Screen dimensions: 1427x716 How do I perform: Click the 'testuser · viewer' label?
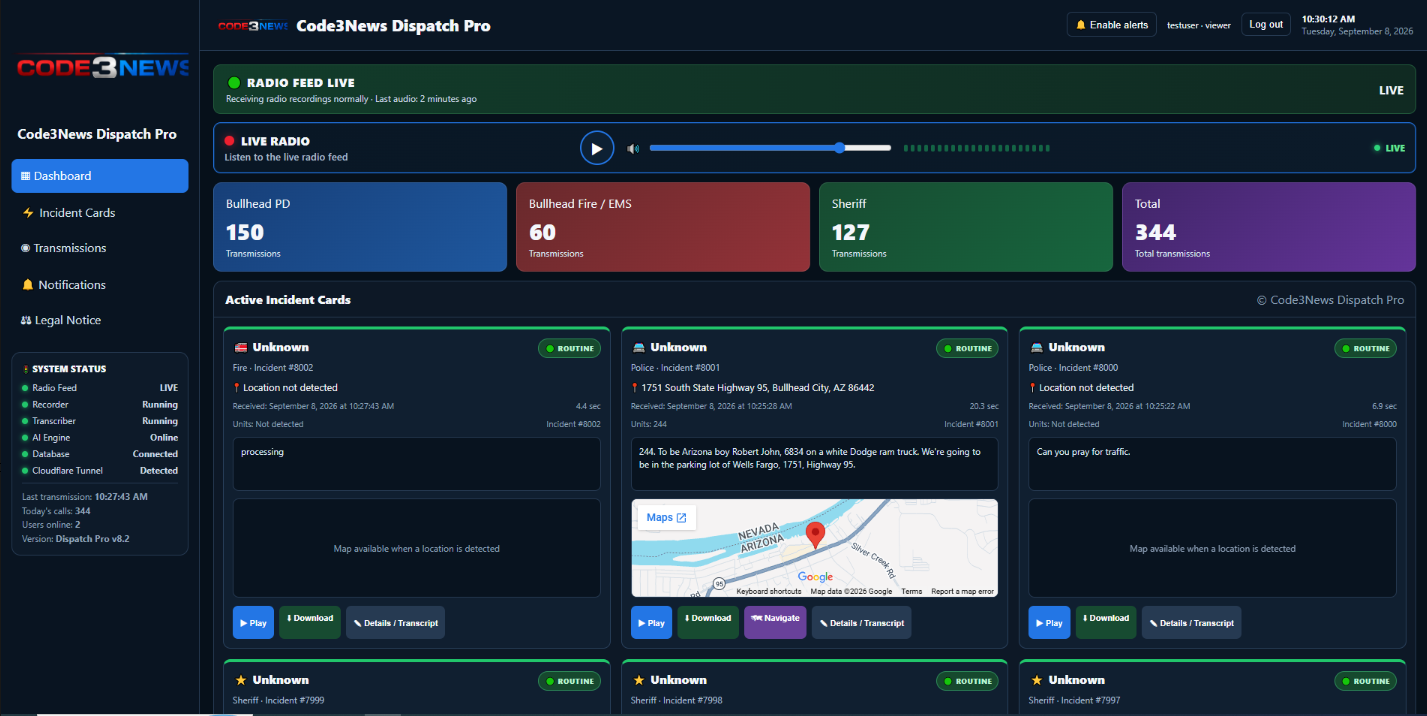click(1199, 26)
